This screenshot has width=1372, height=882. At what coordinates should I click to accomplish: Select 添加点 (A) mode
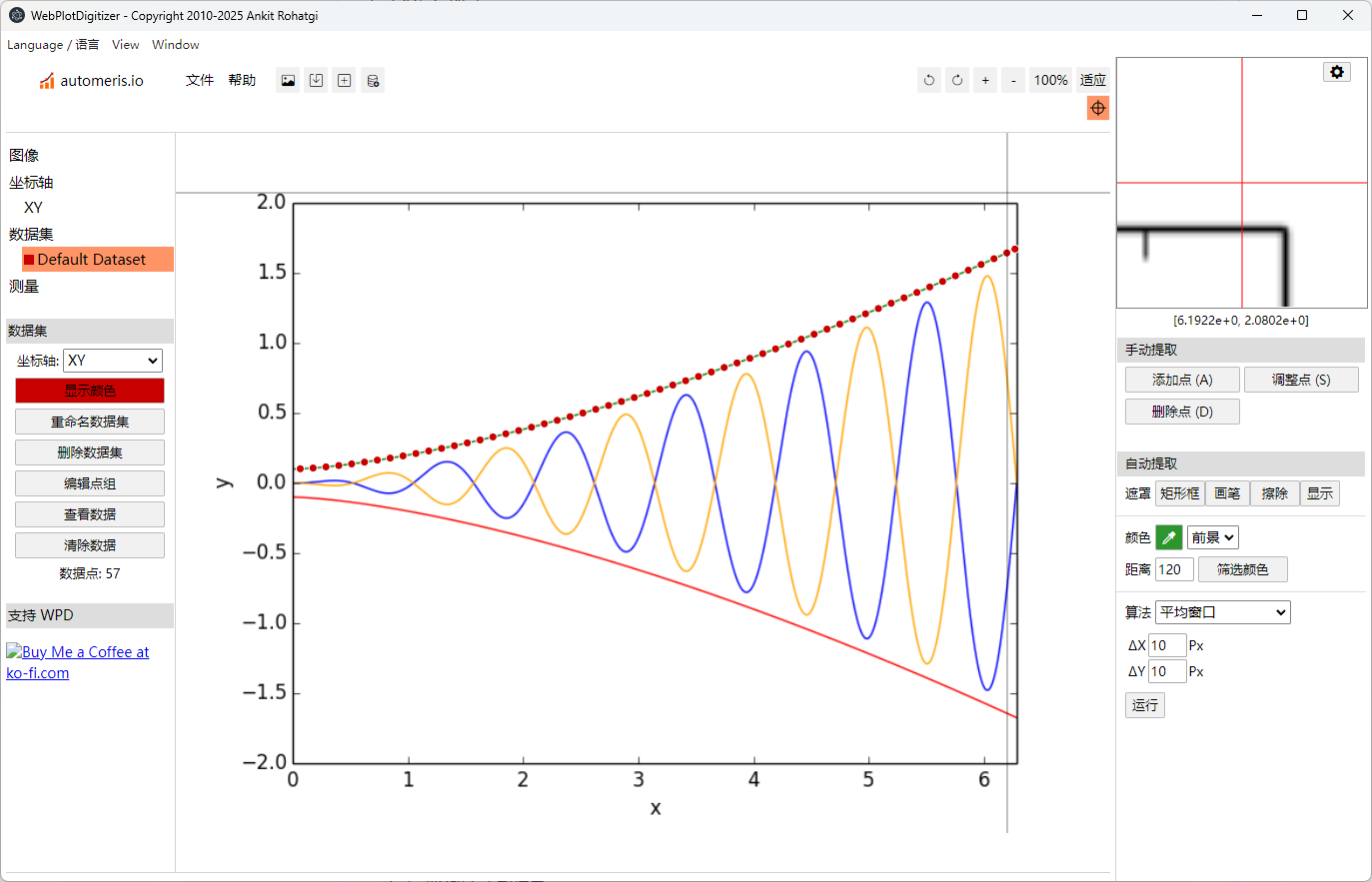(1182, 380)
